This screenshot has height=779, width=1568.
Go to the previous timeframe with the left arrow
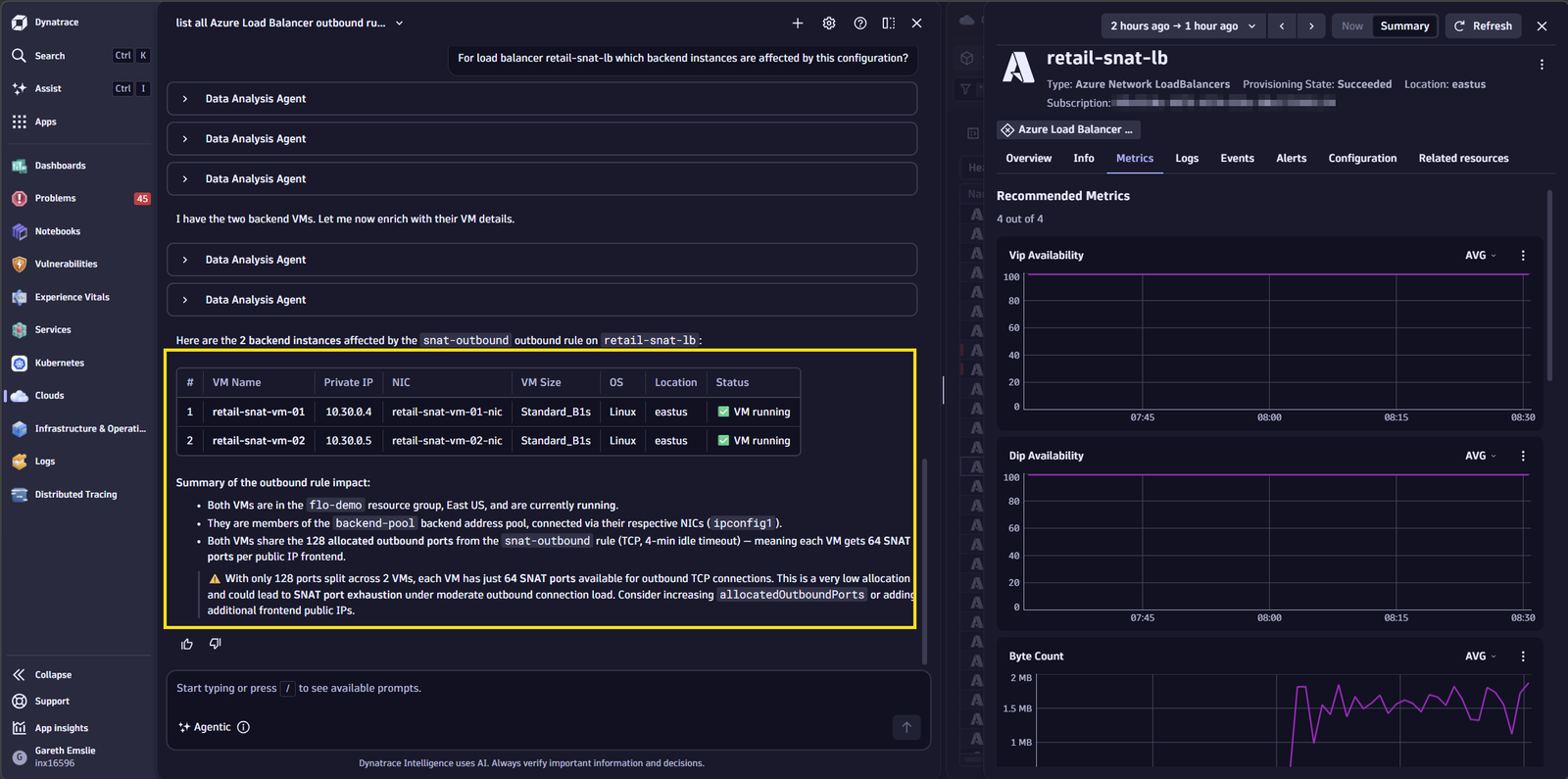pyautogui.click(x=1282, y=26)
